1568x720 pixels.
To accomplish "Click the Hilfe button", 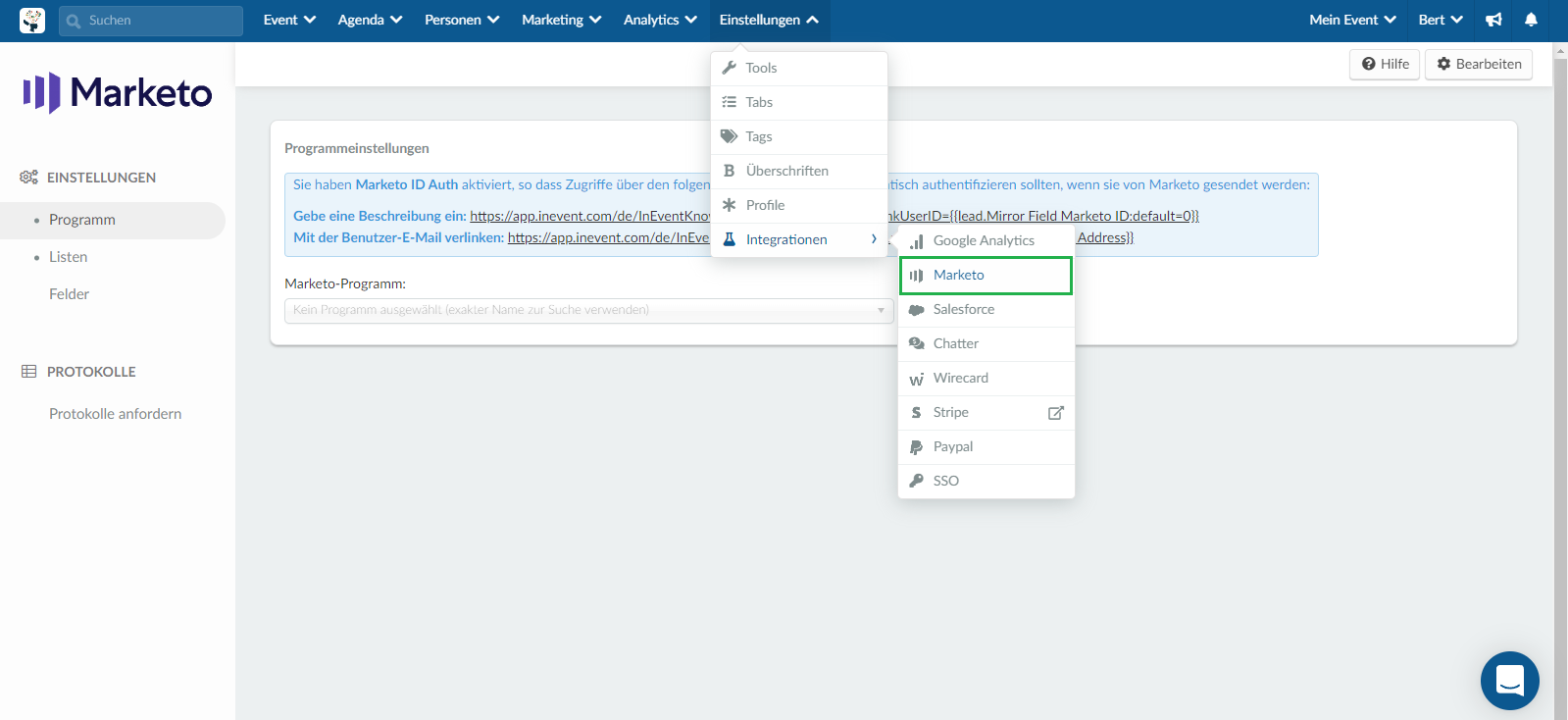I will 1385,64.
